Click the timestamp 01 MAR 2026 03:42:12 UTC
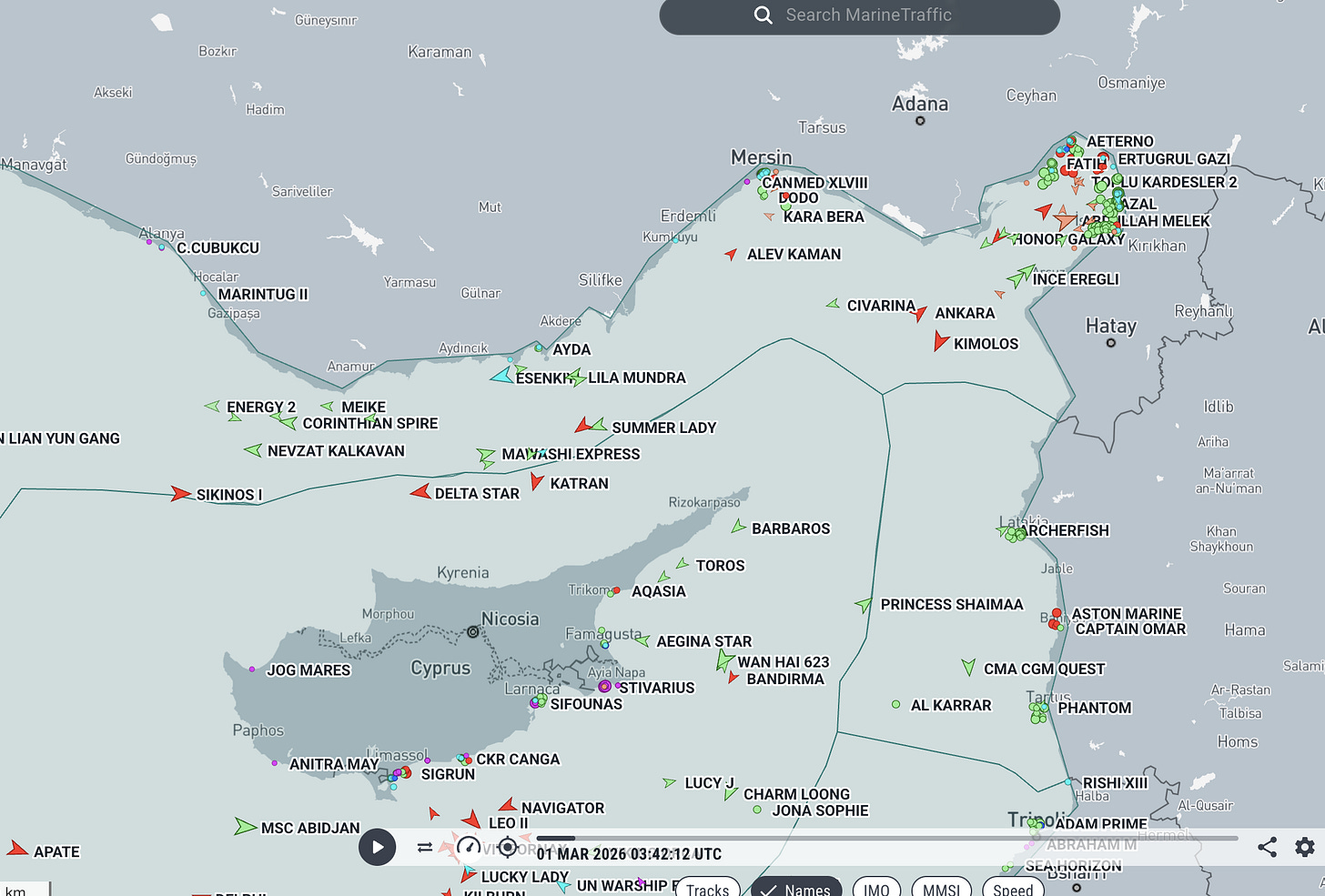Screen dimensions: 1325x896 [629, 854]
